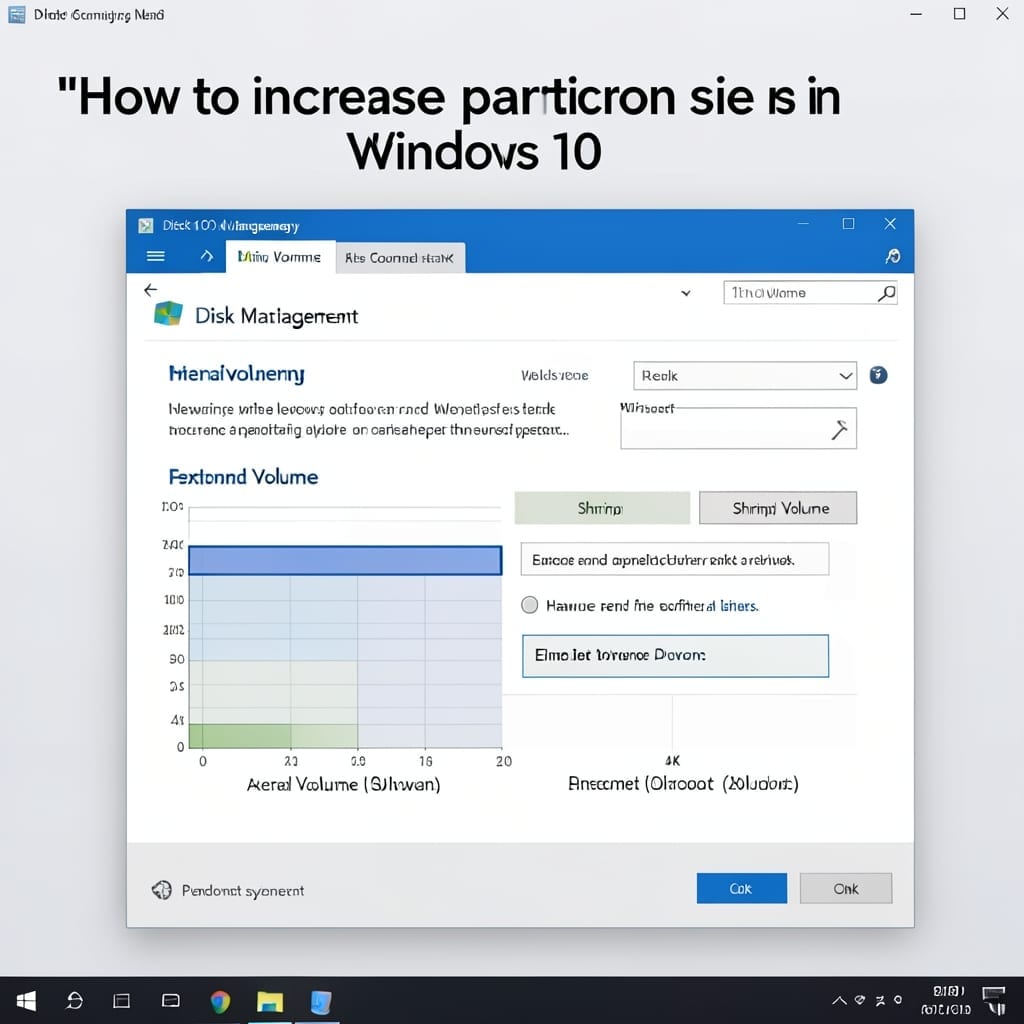This screenshot has width=1024, height=1024.
Task: Minimize the Disk Management dialog
Action: 803,224
